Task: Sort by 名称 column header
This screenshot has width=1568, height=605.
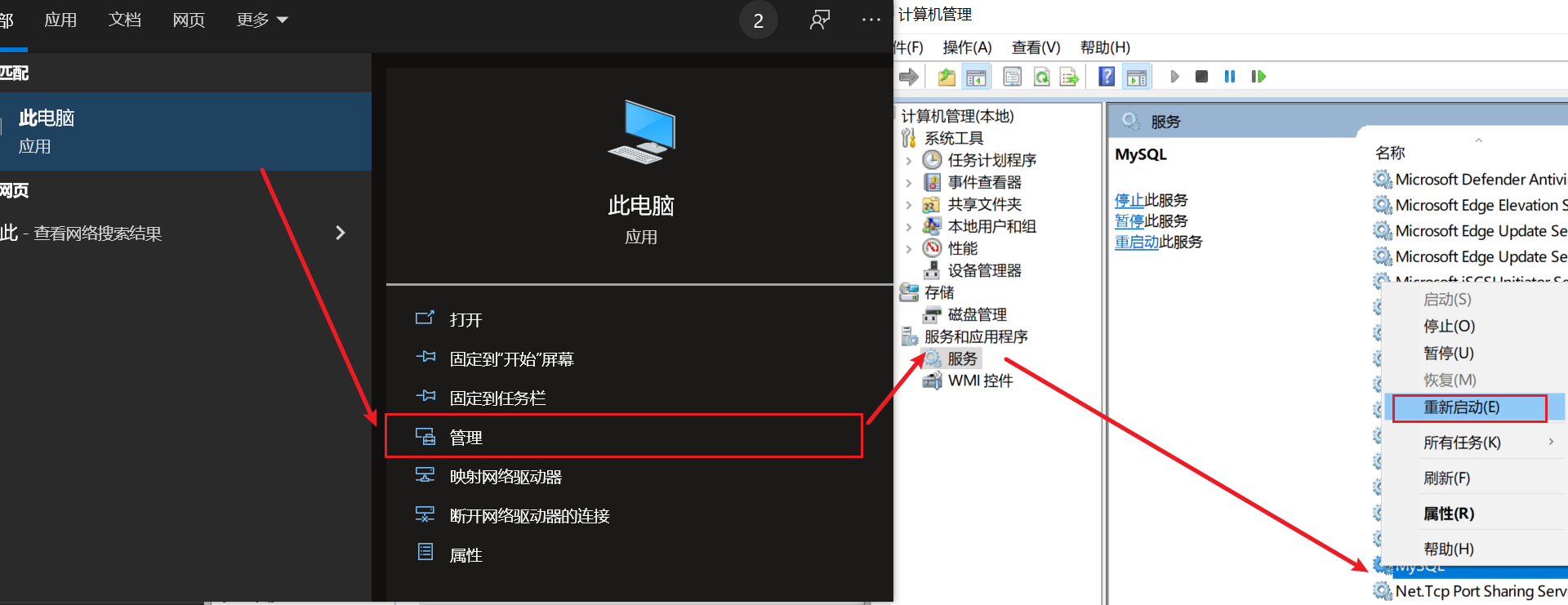Action: (x=1390, y=153)
